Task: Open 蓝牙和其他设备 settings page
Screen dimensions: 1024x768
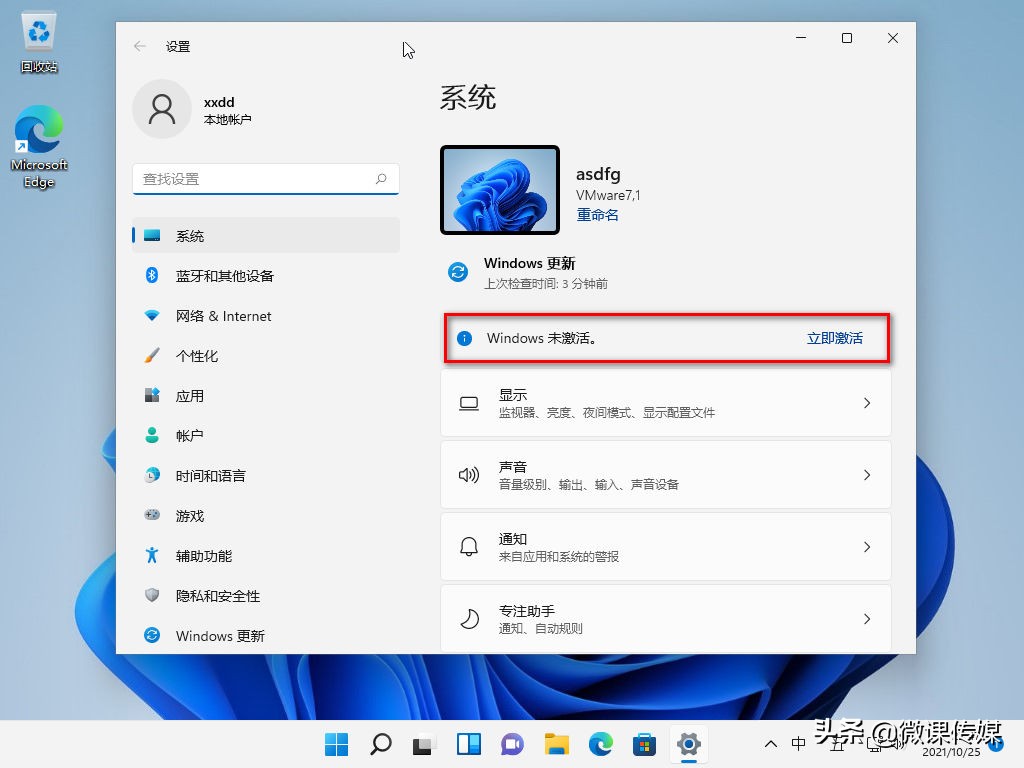Action: click(x=266, y=276)
